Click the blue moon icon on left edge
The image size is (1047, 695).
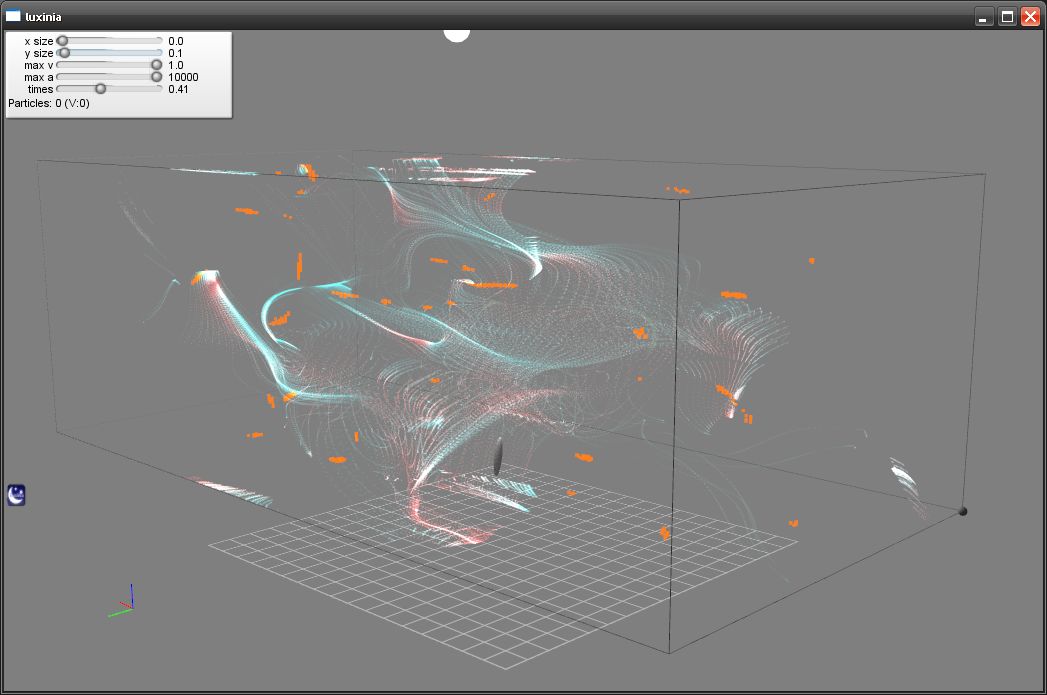pos(17,494)
